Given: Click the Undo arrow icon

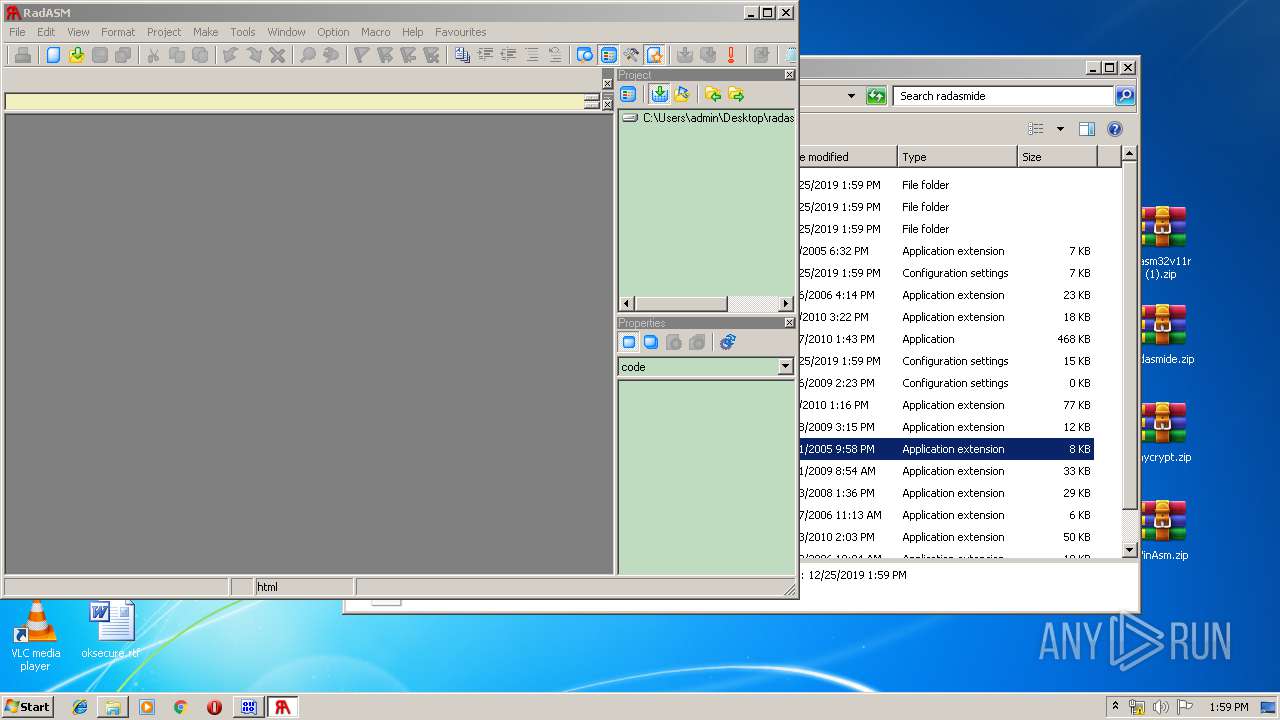Looking at the screenshot, I should 230,55.
